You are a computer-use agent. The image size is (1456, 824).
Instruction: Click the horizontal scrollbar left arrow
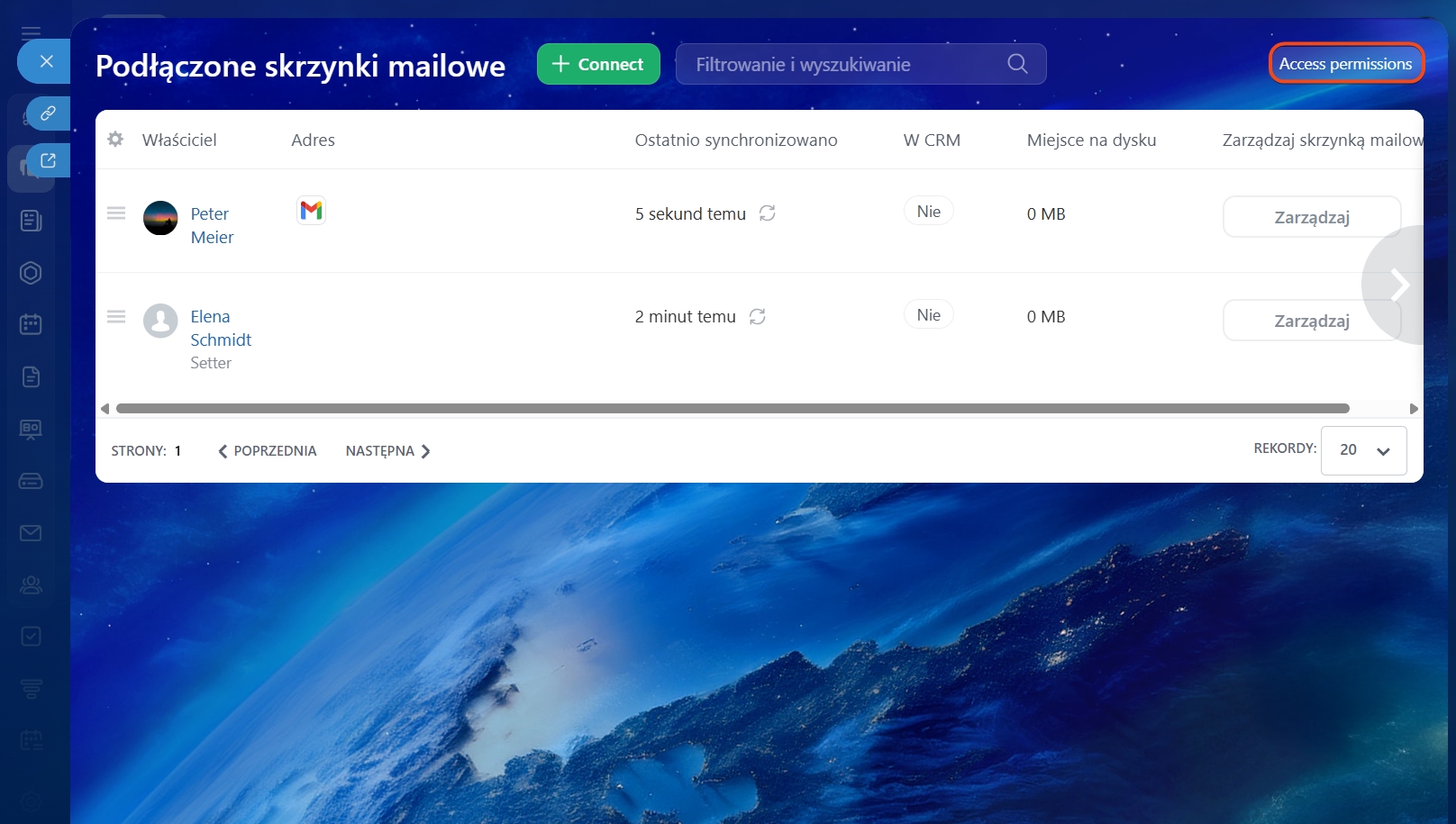click(x=105, y=409)
